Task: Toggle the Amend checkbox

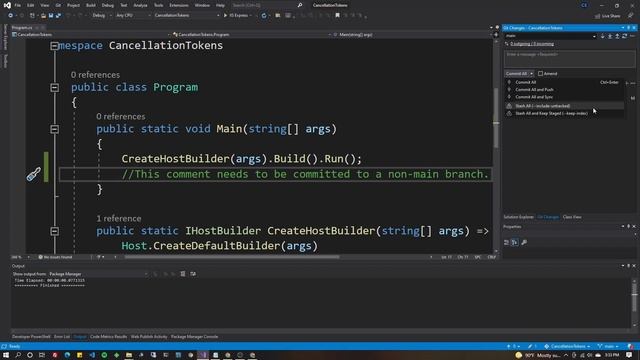Action: [540, 73]
